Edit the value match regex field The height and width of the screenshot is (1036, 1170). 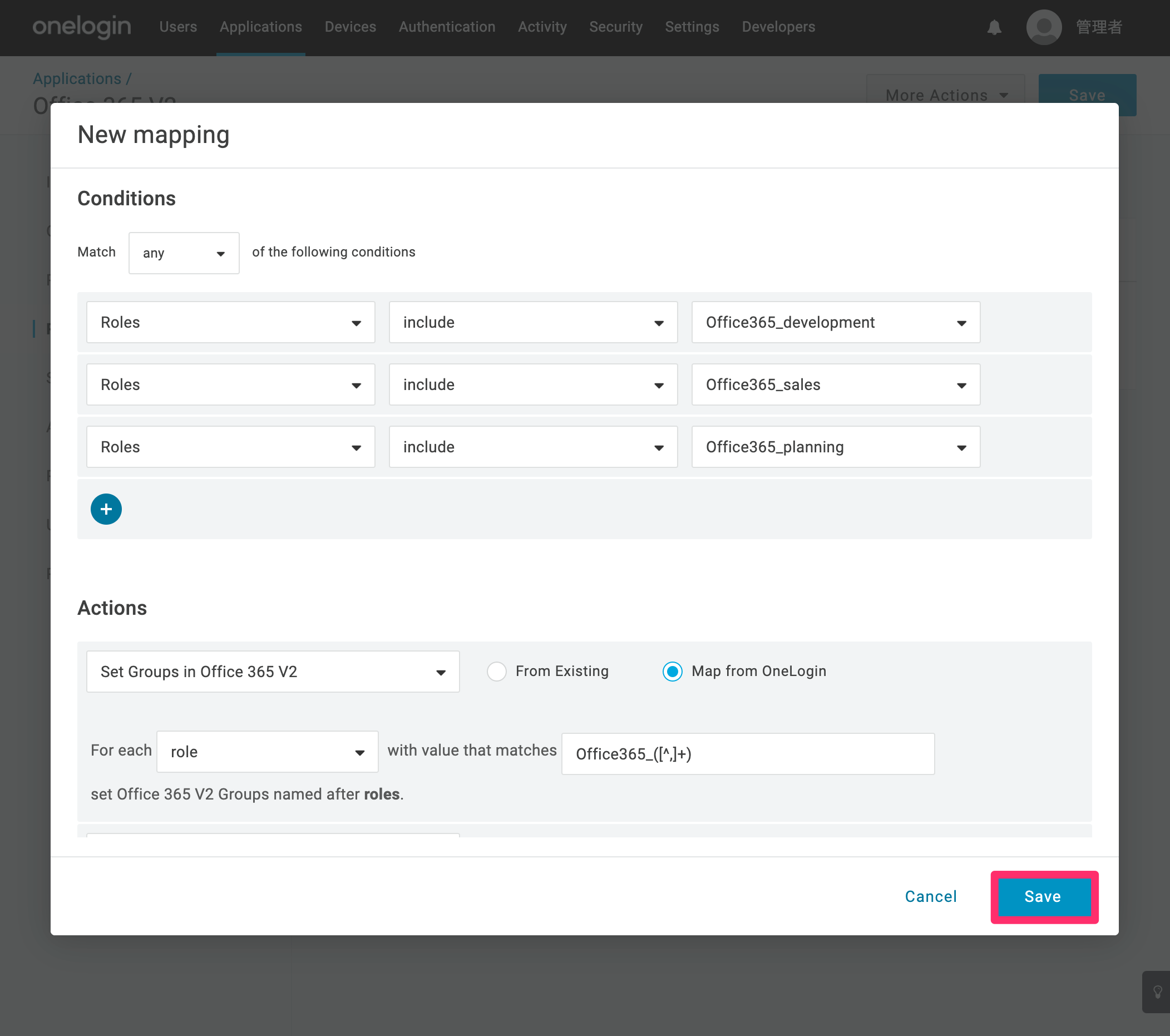[x=748, y=754]
